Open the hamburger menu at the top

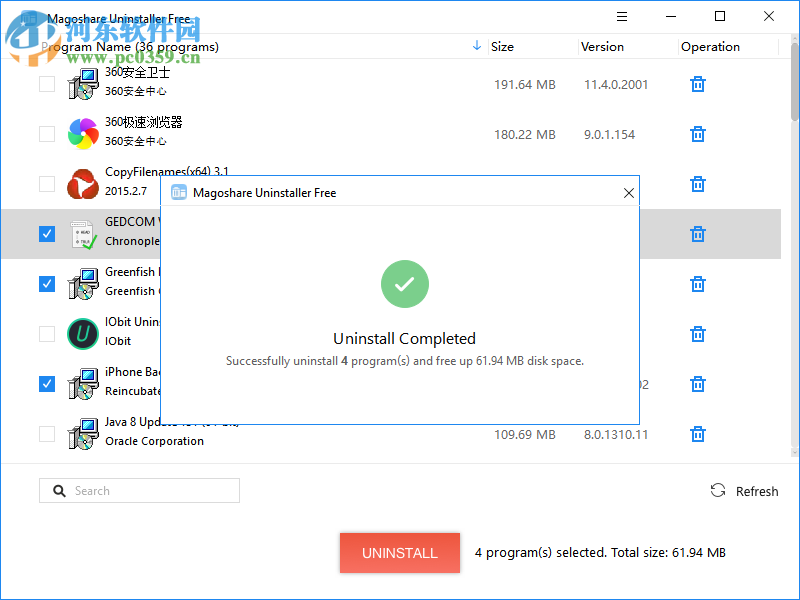point(621,16)
